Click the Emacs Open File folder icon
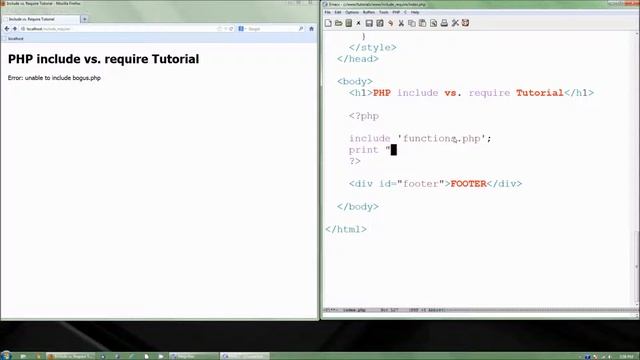Image resolution: width=640 pixels, height=360 pixels. click(x=338, y=23)
